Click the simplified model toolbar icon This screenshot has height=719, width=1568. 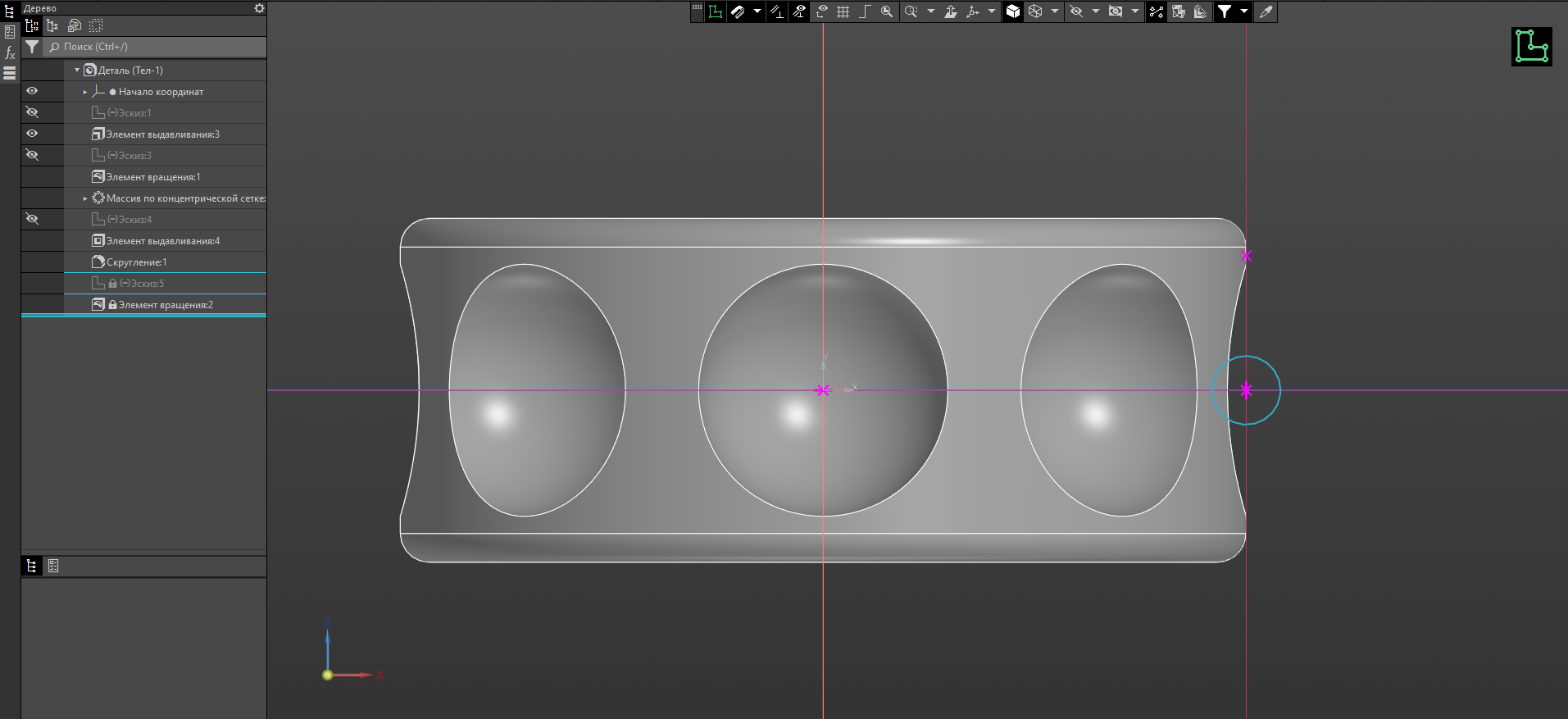point(1201,11)
